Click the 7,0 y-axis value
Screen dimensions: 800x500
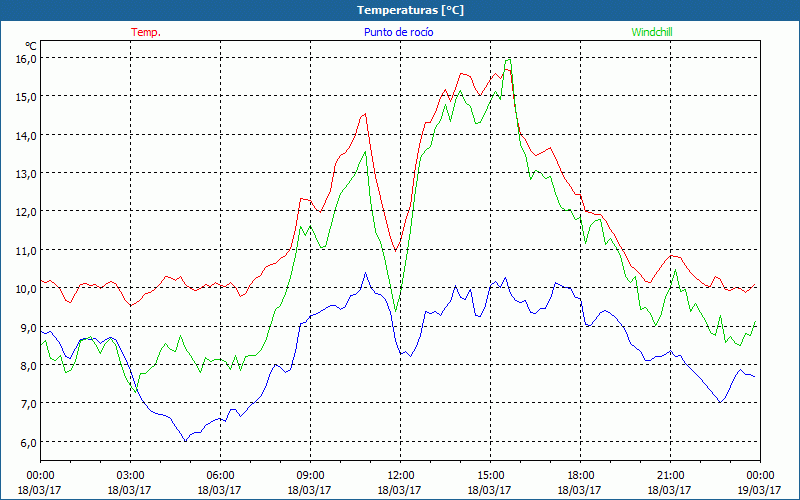point(29,404)
